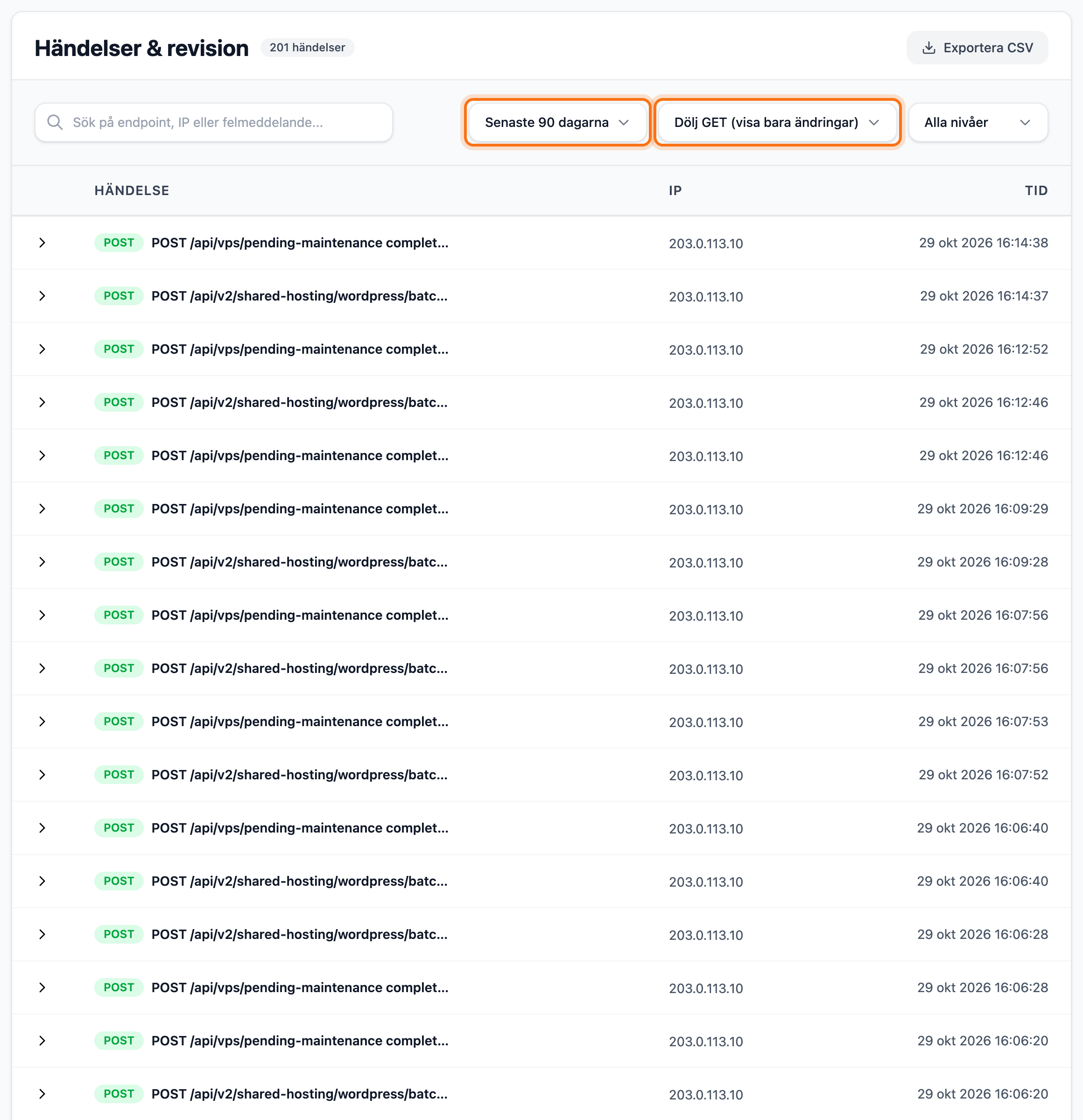Click timestamp 29 okt 2026 16:07:53
Screen dimensions: 1083x1120
click(983, 722)
